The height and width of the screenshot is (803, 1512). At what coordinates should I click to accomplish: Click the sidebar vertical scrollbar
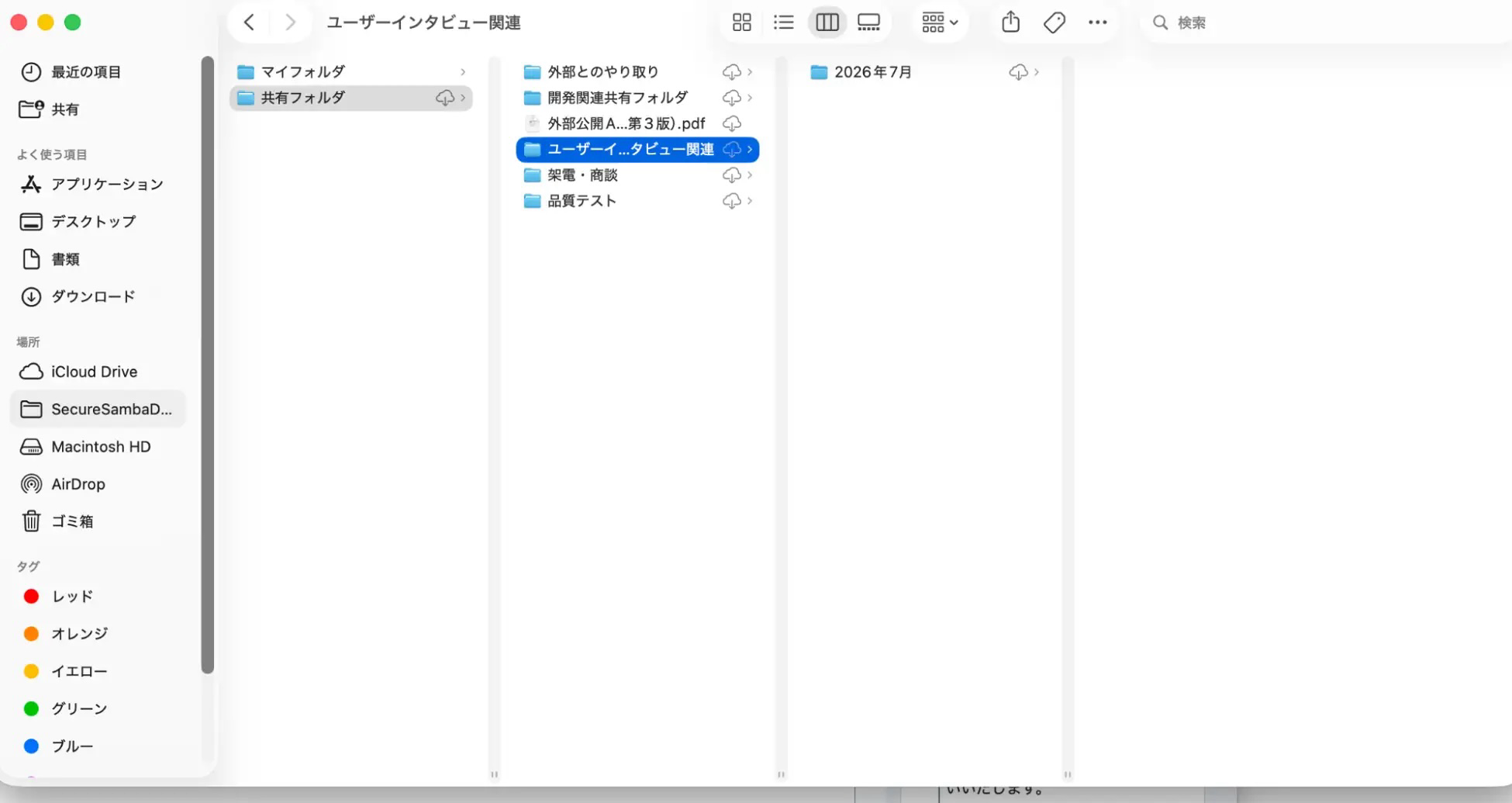207,365
